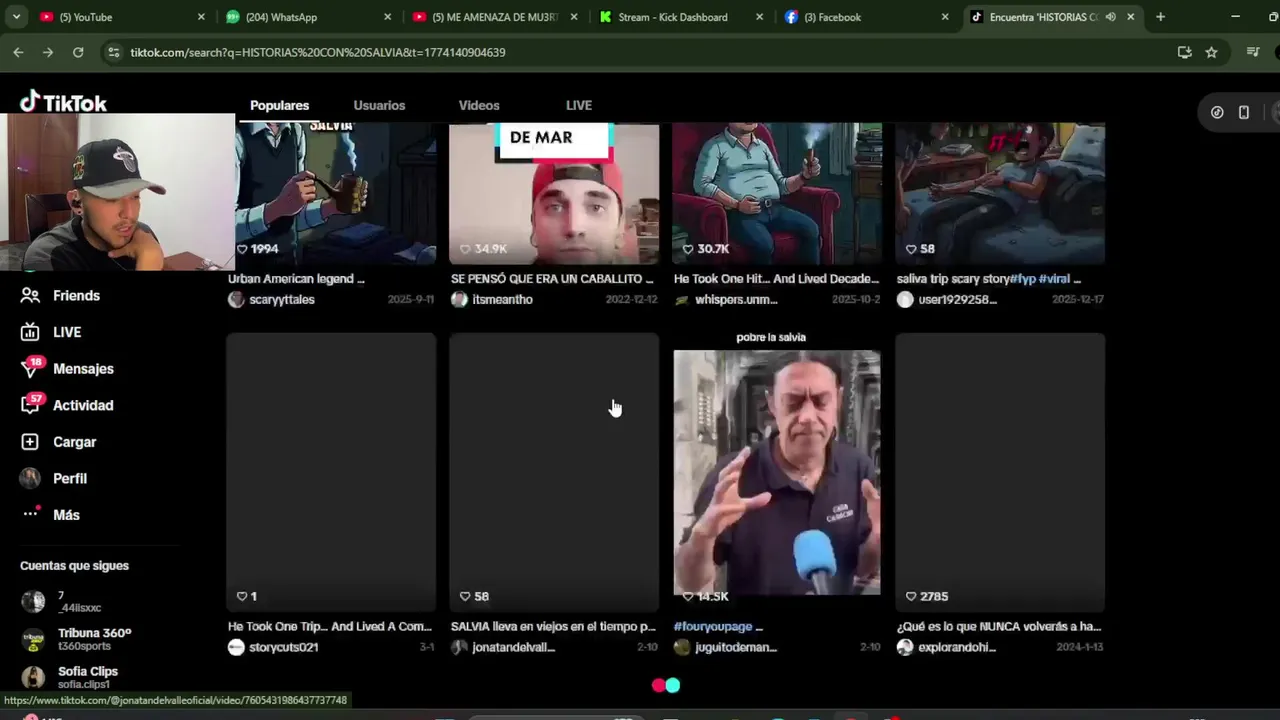Open the storycuts021 user link
Image resolution: width=1280 pixels, height=720 pixels.
tap(284, 647)
